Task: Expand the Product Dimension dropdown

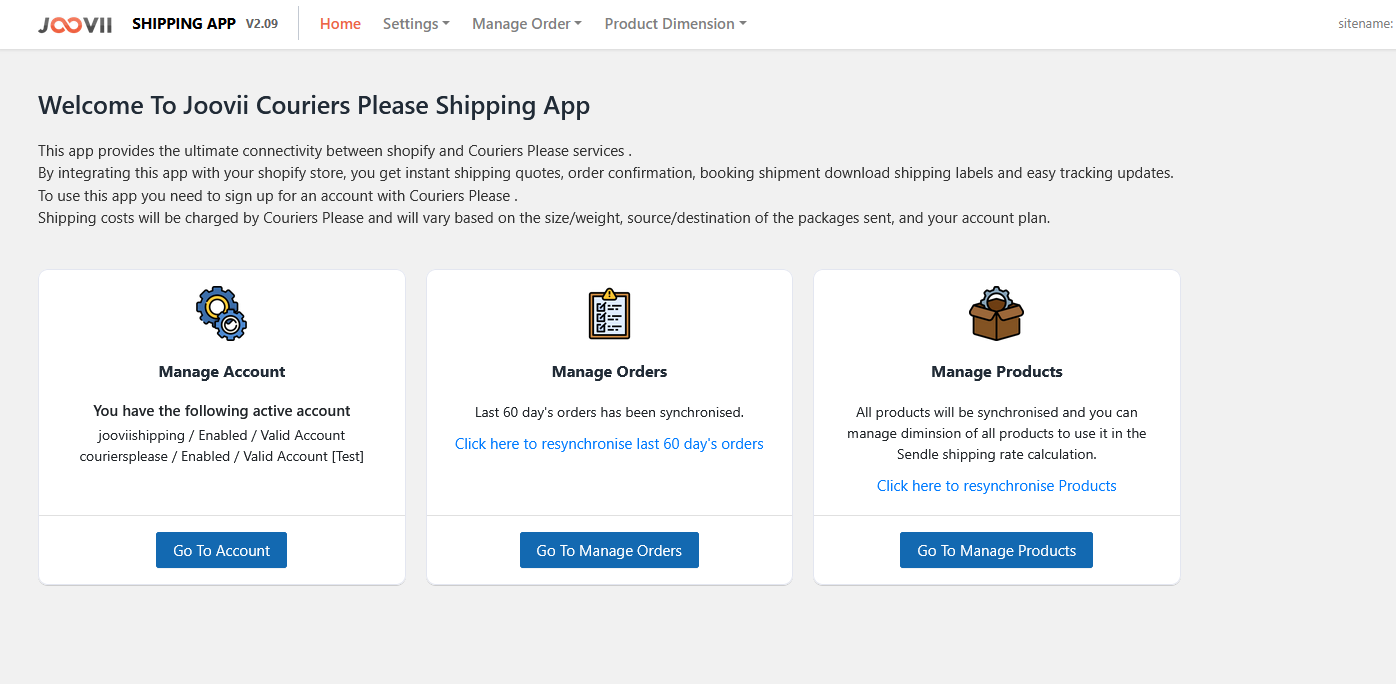Action: (676, 24)
